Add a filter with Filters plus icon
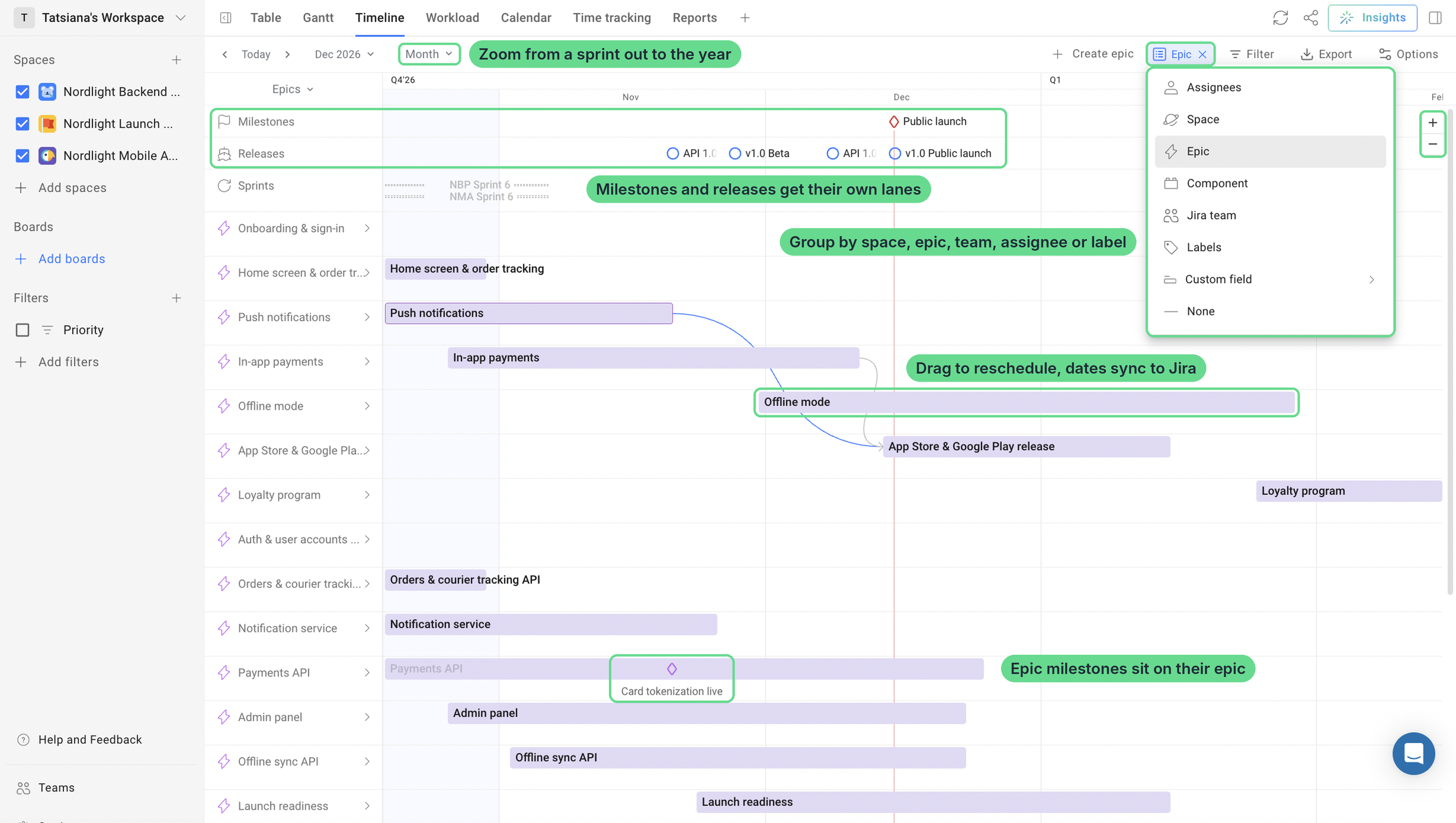 coord(176,298)
